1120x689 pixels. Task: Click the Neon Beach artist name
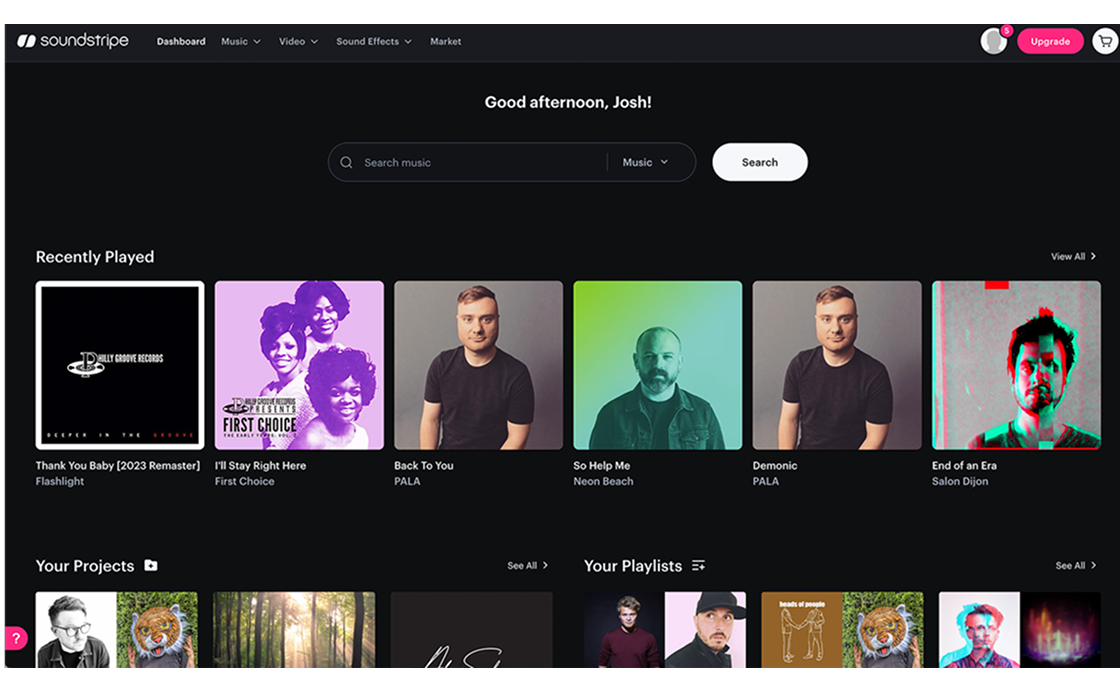pyautogui.click(x=604, y=481)
